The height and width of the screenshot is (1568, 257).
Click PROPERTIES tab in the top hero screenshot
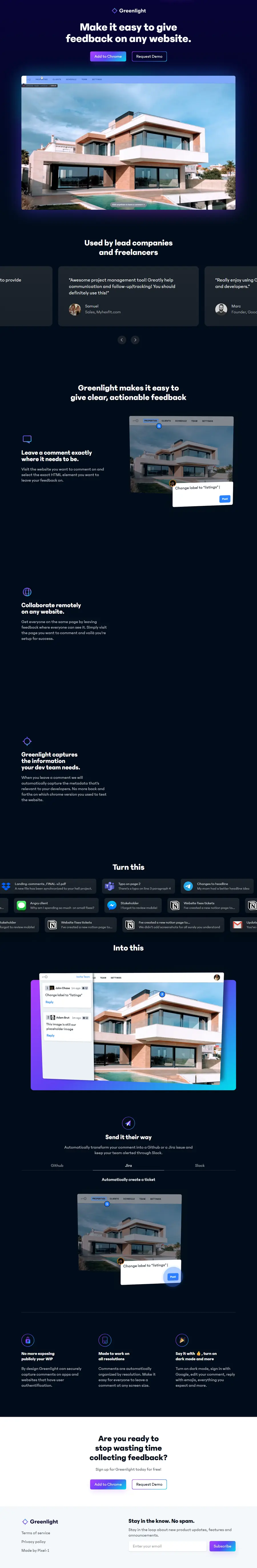click(x=41, y=79)
